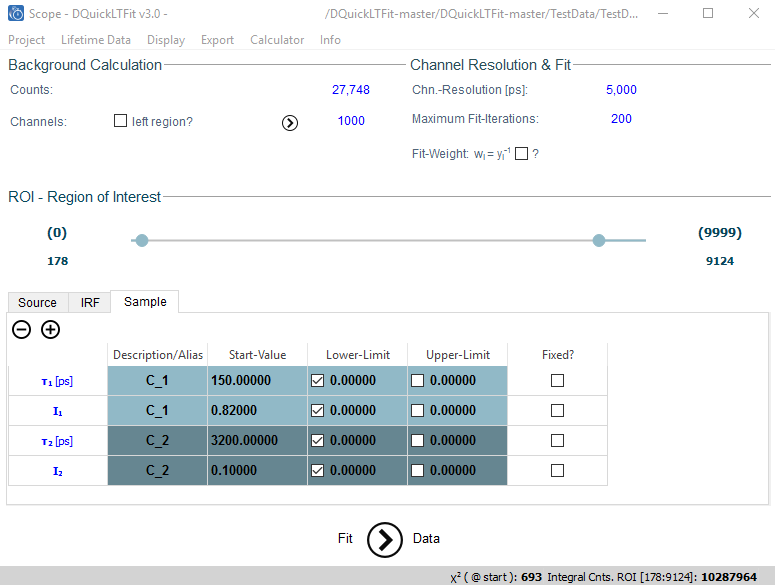Switch to the Source tab
This screenshot has width=775, height=585.
(x=37, y=302)
